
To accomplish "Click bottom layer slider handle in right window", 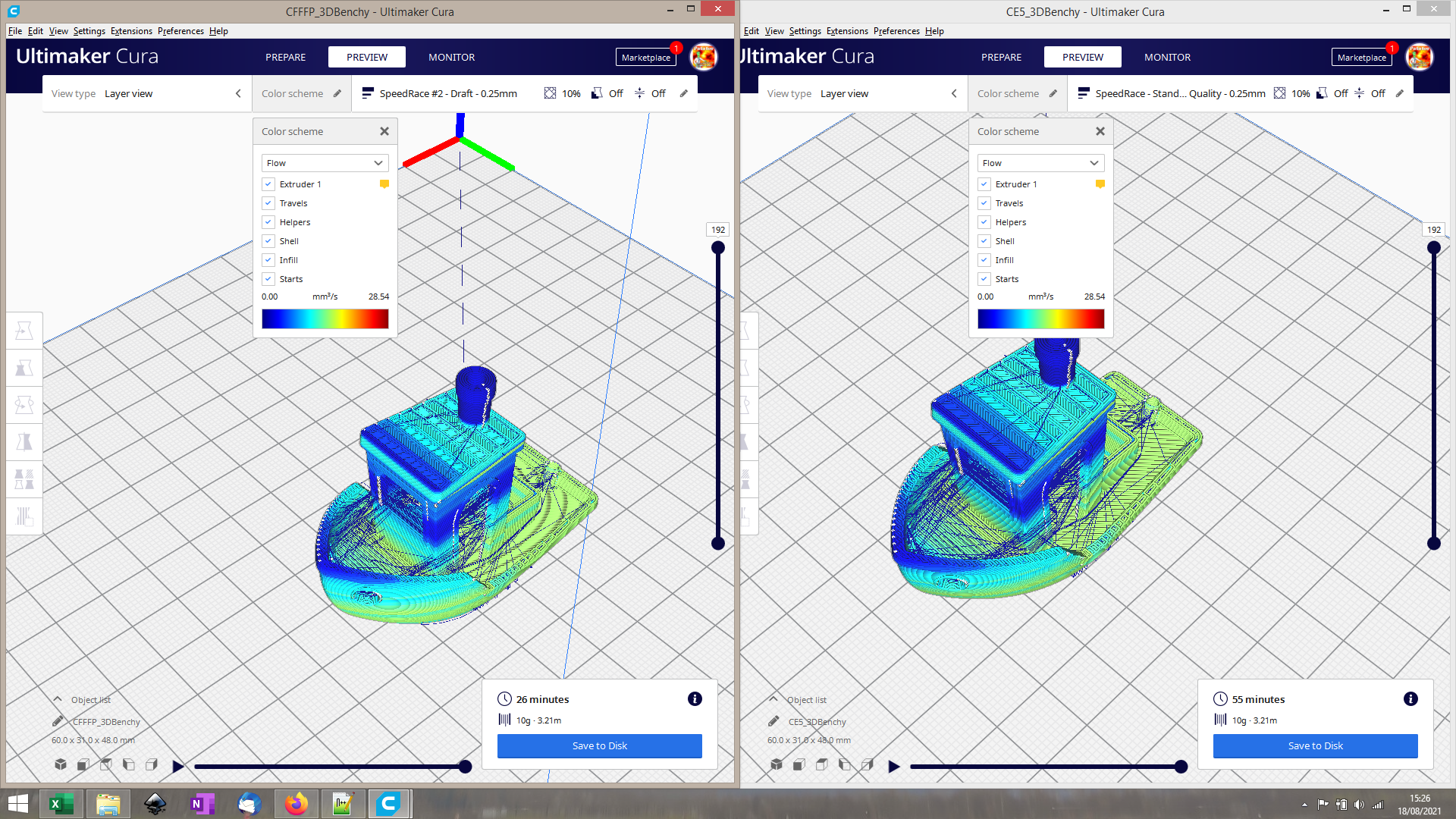I will coord(1434,543).
